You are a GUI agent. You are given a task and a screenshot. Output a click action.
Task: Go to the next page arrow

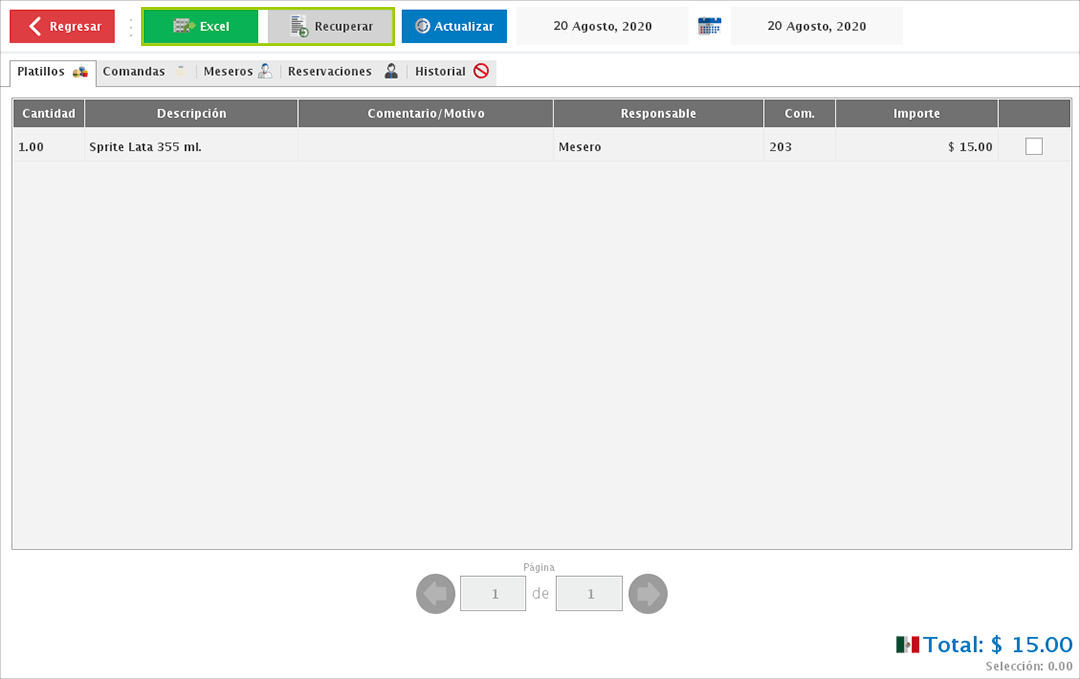tap(647, 594)
